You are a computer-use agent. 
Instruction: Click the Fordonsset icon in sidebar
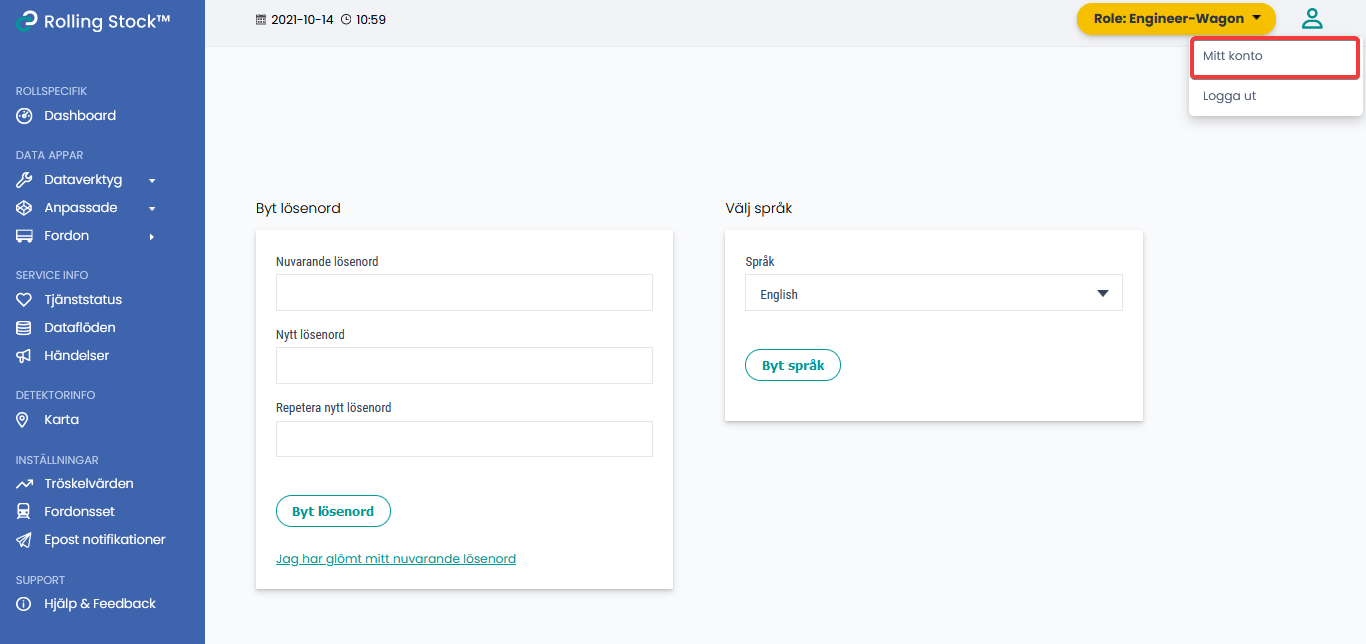tap(22, 511)
